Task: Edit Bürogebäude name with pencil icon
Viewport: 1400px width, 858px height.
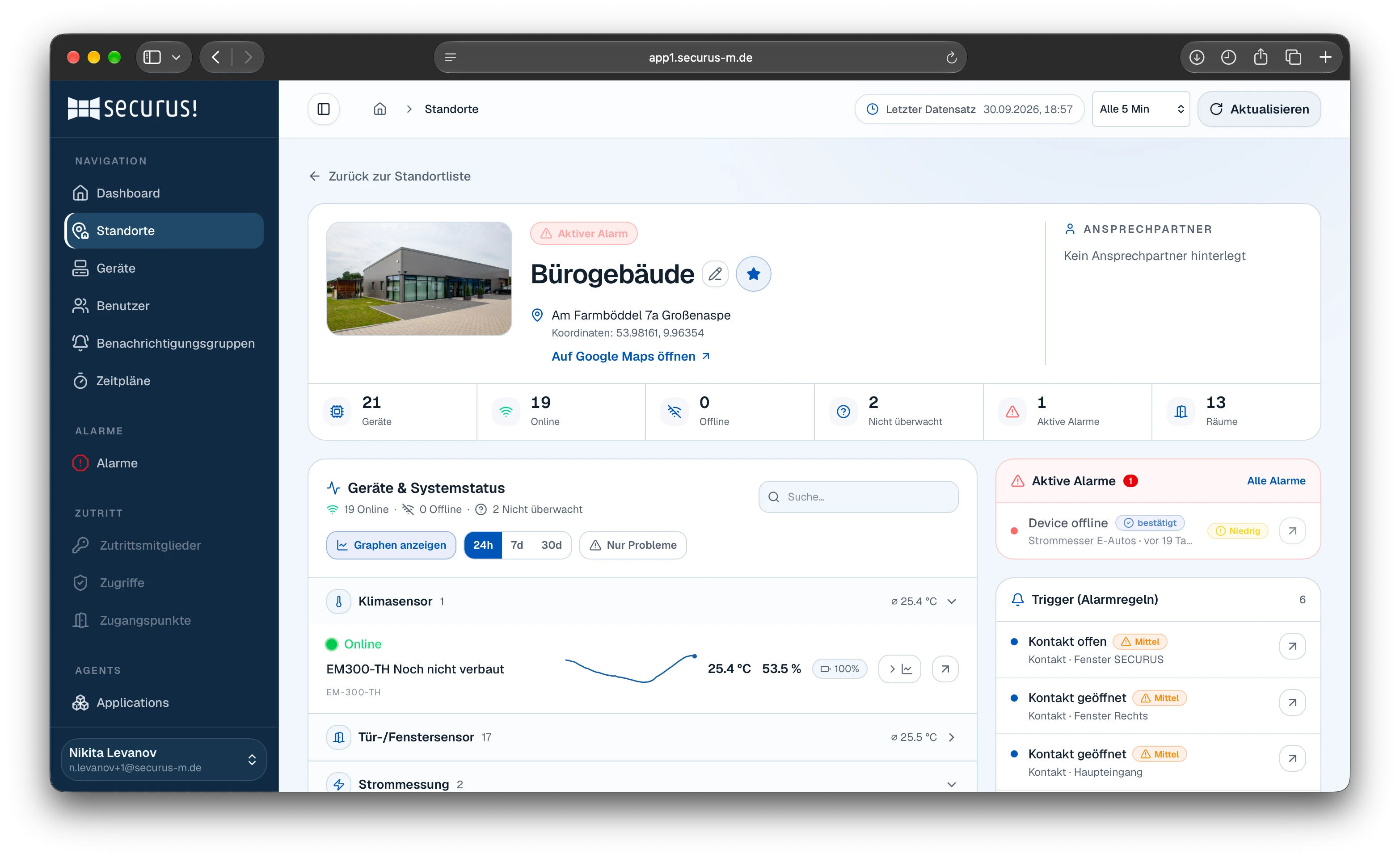Action: pos(715,274)
